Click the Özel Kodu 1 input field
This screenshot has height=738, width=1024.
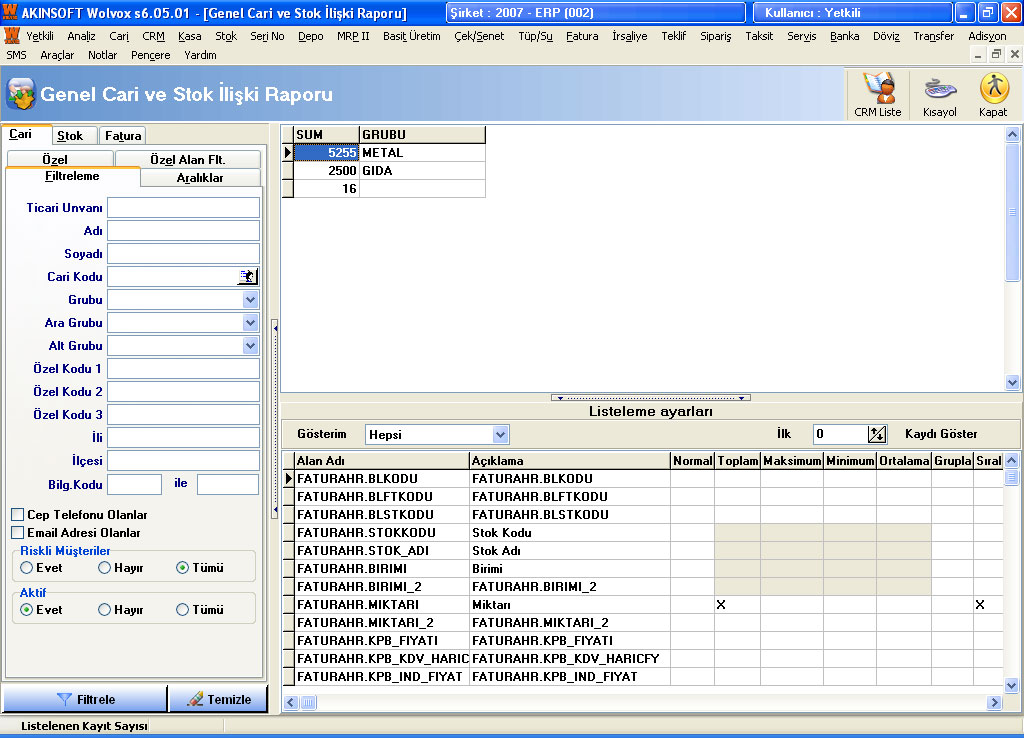pos(184,368)
